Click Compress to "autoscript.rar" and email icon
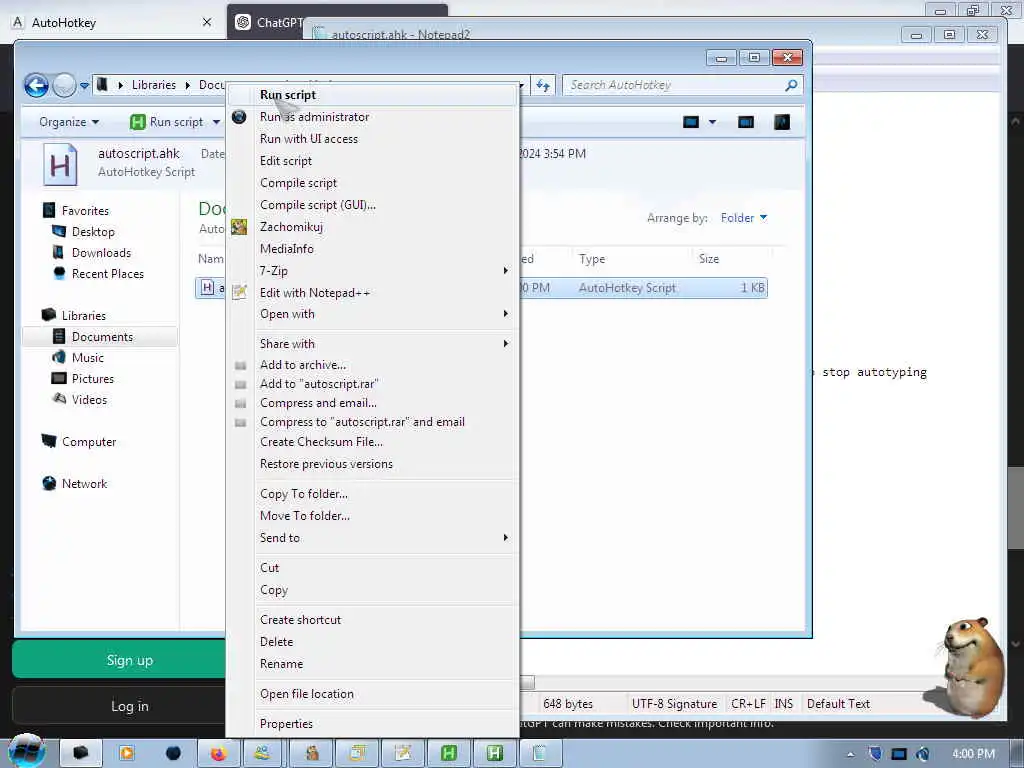 [x=240, y=423]
